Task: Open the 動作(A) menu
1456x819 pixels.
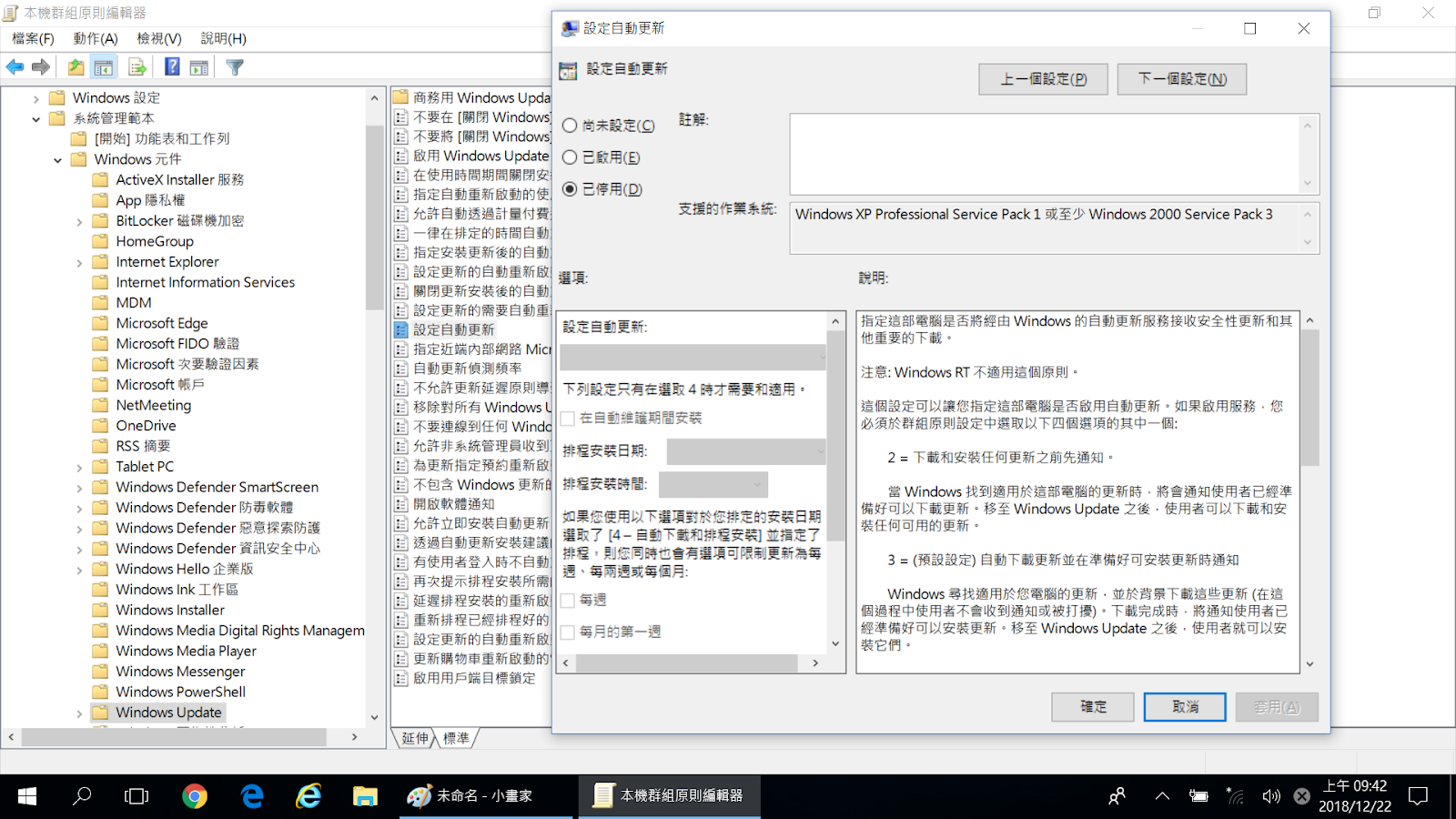Action: 96,38
